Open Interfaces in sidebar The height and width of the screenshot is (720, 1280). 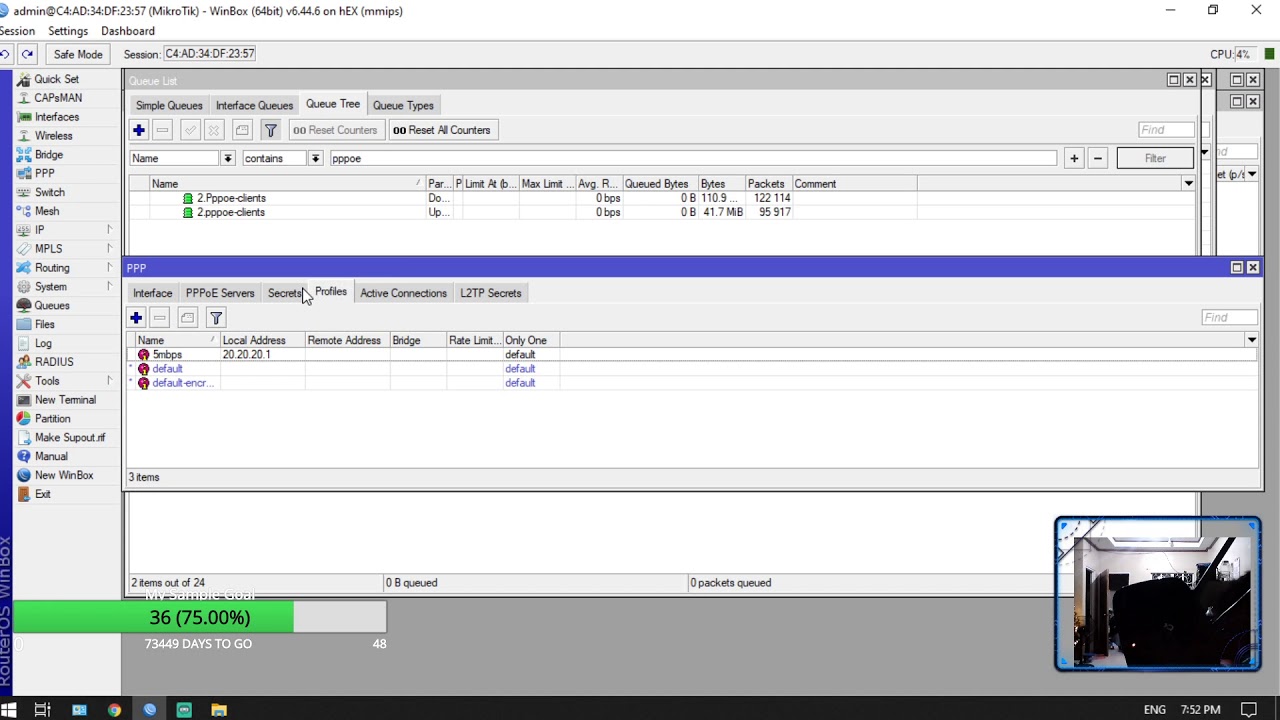56,117
